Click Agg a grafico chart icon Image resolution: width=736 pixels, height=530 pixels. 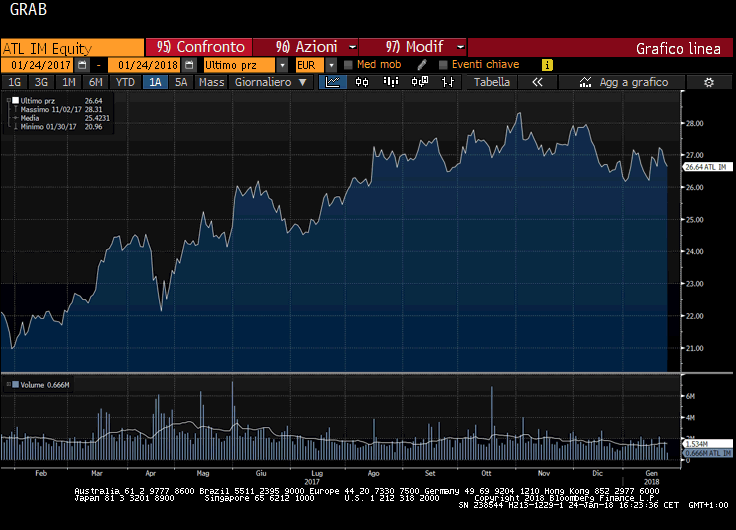(585, 82)
